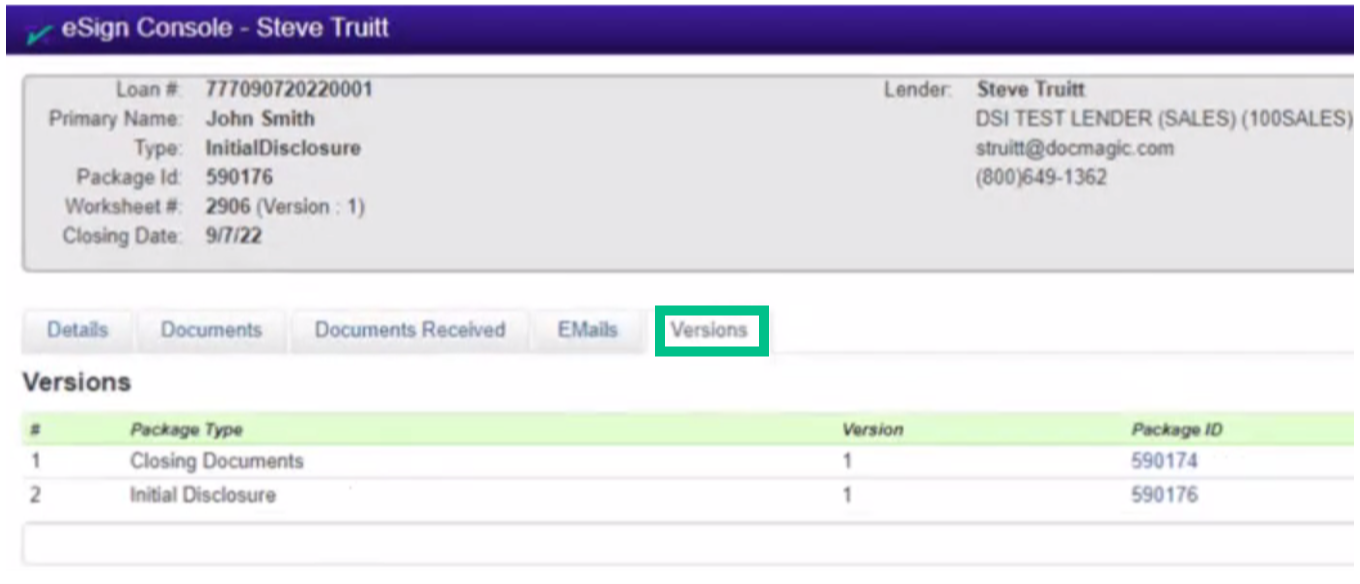Click the eSign checkmark logo icon
The height and width of the screenshot is (584, 1360).
click(39, 32)
